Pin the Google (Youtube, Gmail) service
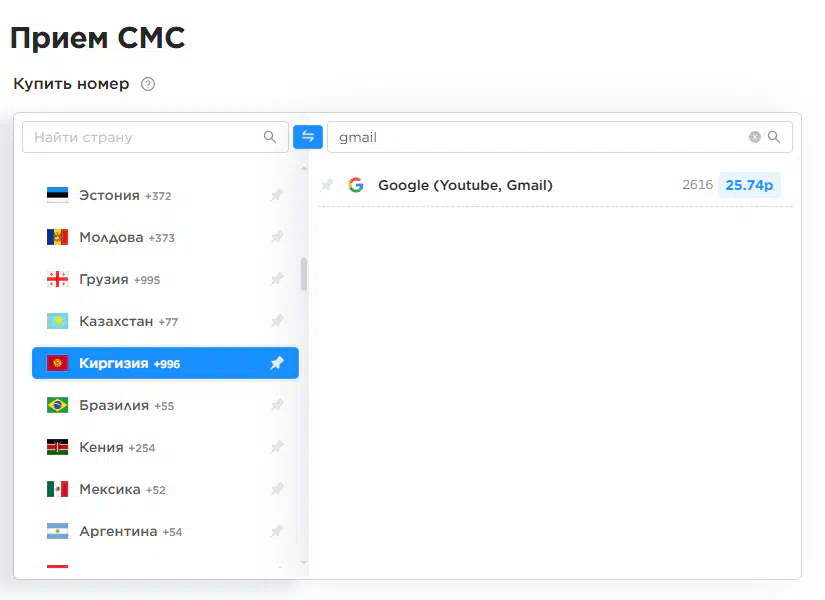Viewport: 825px width, 600px height. 327,185
